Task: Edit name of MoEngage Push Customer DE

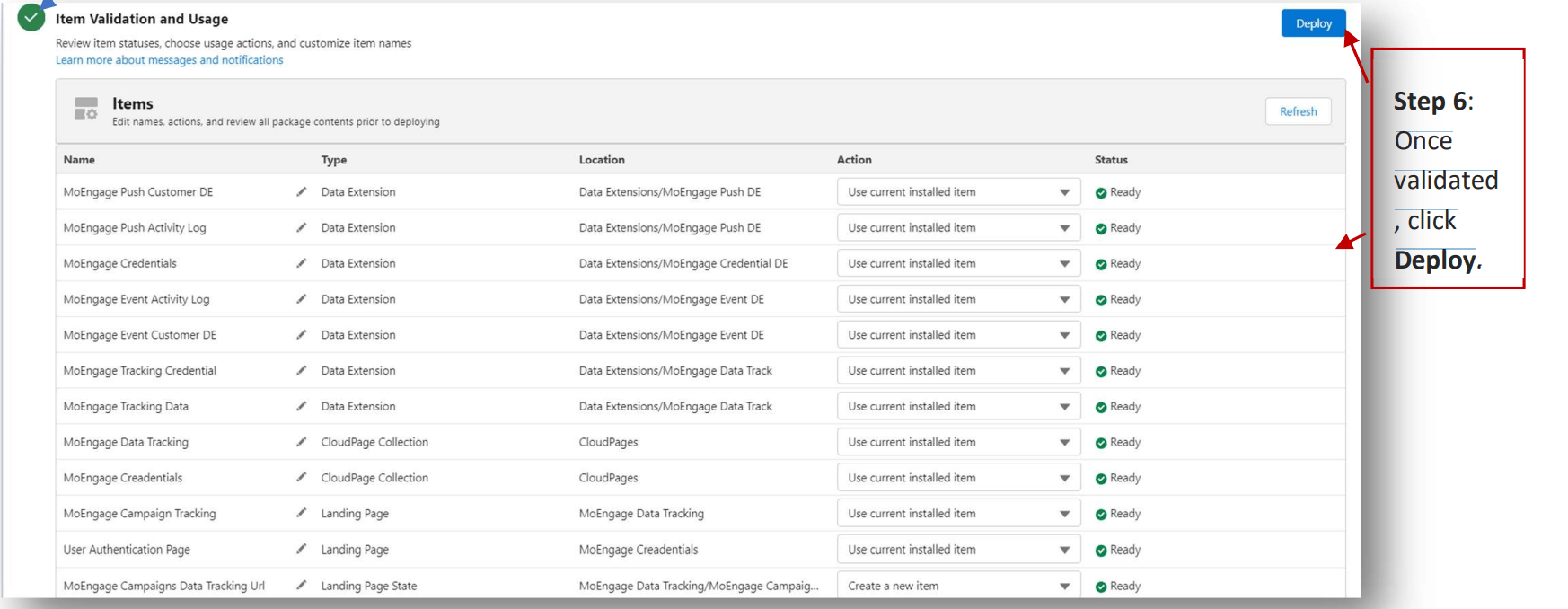Action: (302, 191)
